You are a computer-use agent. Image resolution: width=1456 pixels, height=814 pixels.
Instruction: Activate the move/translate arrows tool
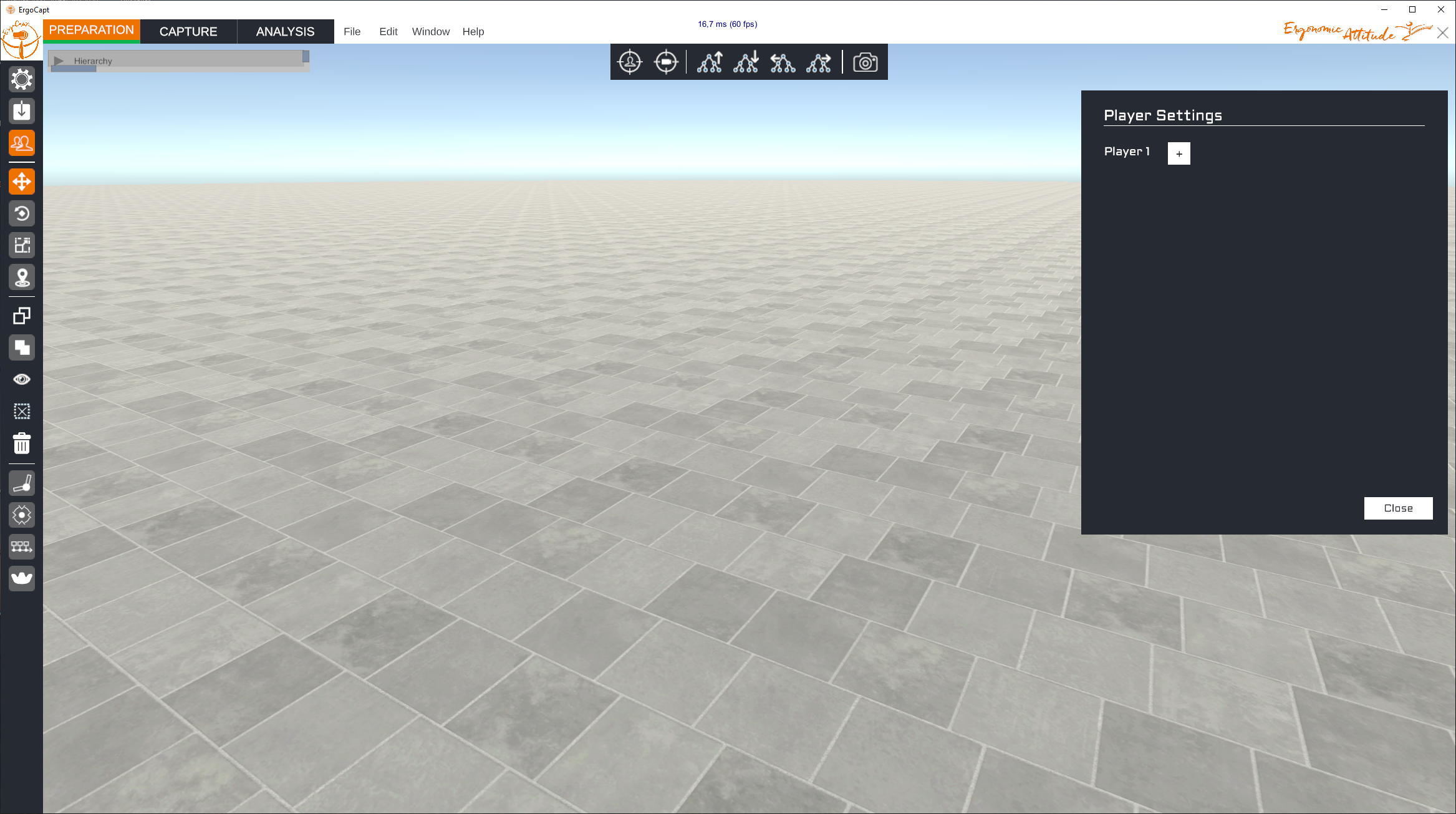[22, 182]
